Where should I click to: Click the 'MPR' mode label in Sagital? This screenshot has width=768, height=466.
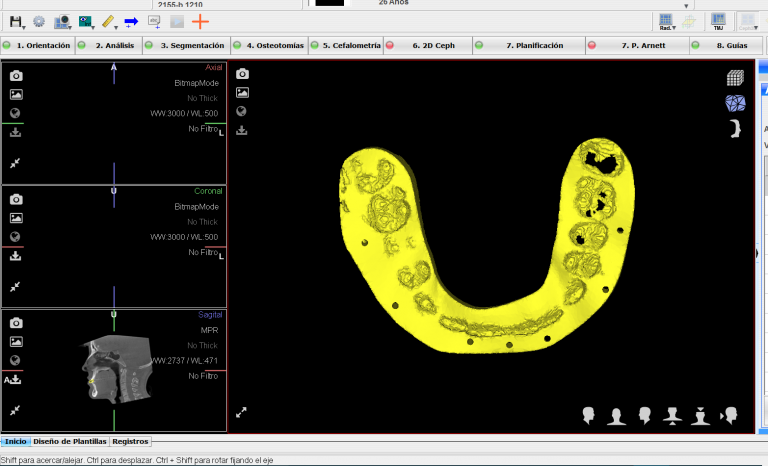click(209, 330)
